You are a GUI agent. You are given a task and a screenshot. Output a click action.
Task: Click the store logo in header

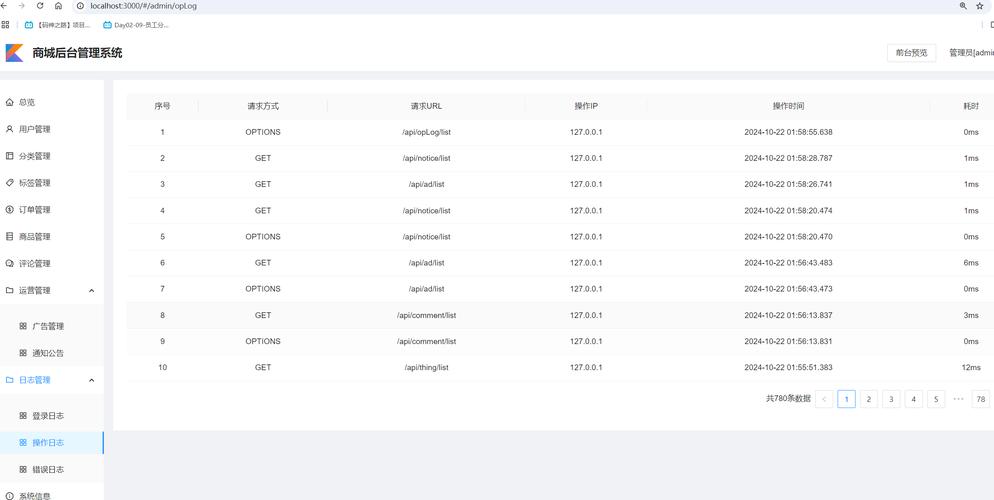14,53
